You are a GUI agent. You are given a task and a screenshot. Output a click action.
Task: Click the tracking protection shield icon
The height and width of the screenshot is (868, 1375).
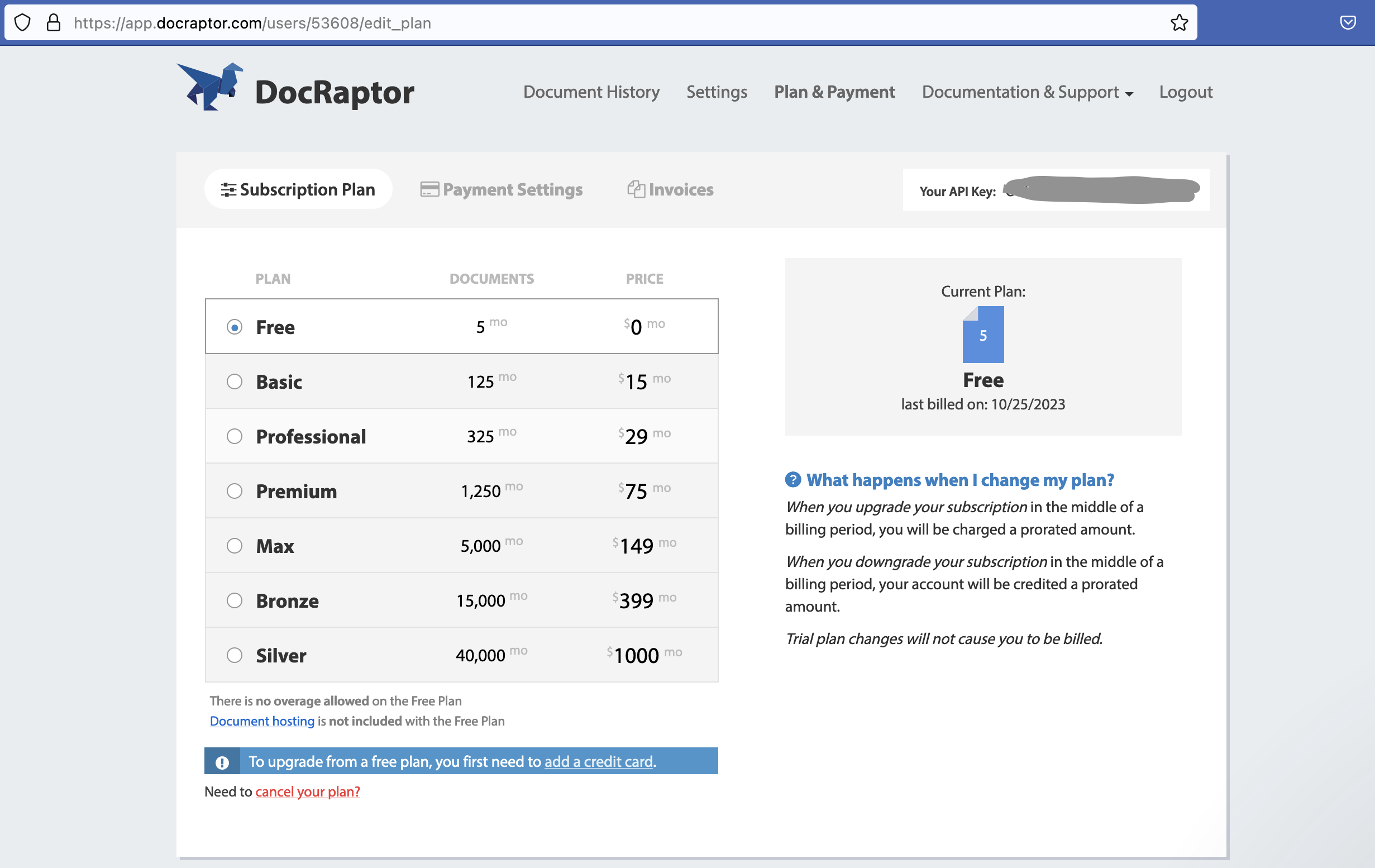(22, 23)
